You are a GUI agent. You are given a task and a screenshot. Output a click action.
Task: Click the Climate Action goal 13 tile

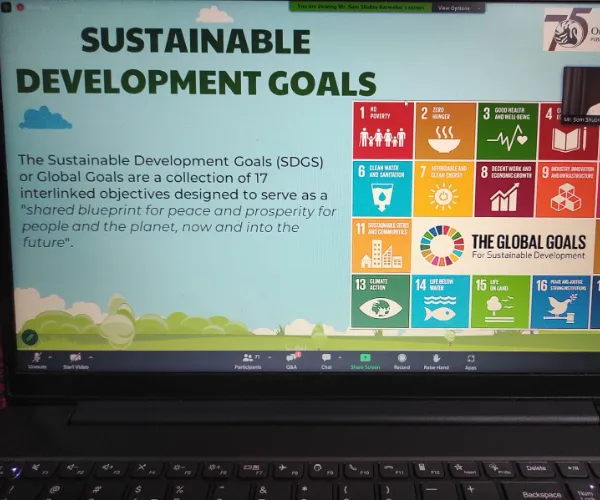coord(380,301)
